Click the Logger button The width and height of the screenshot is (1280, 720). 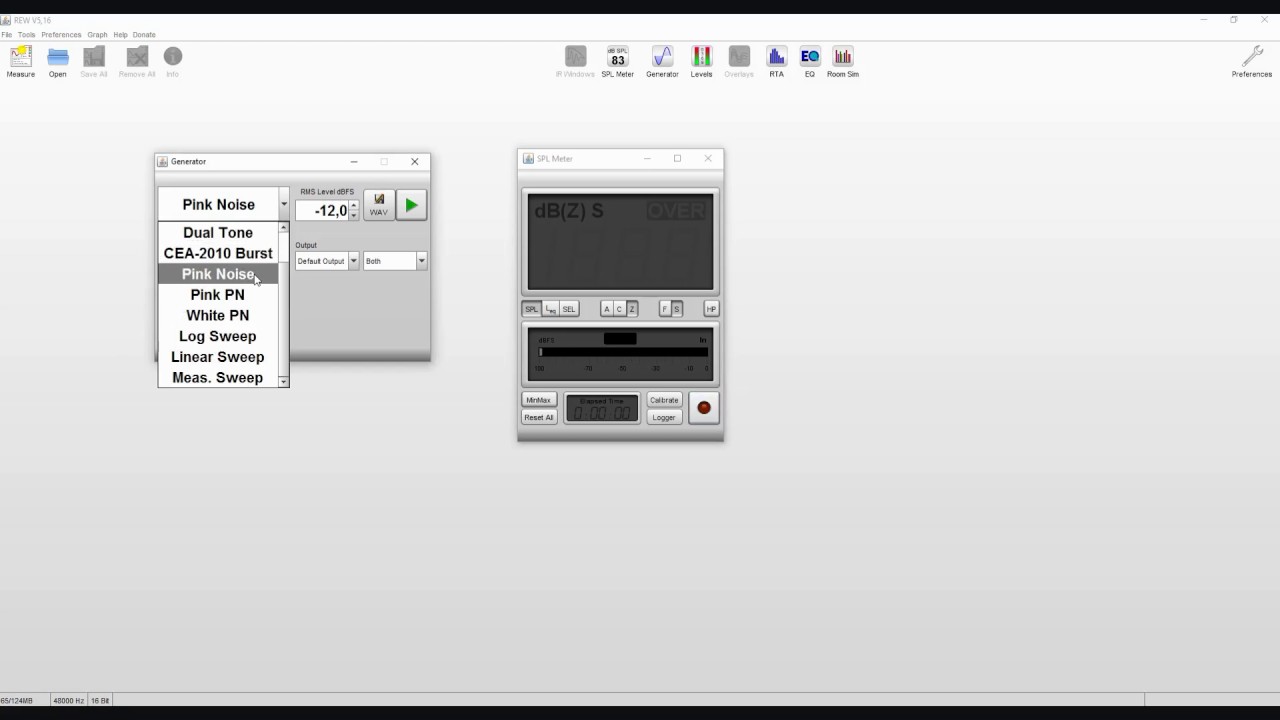click(x=664, y=417)
